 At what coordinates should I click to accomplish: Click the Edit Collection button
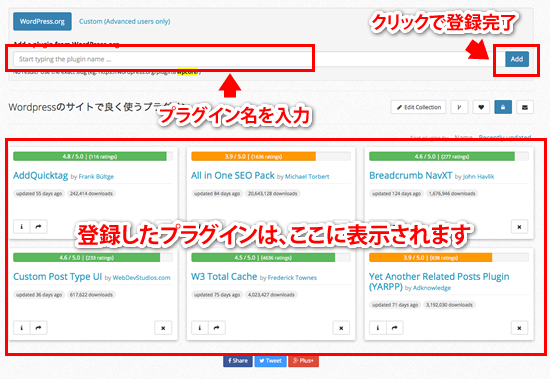pos(418,107)
